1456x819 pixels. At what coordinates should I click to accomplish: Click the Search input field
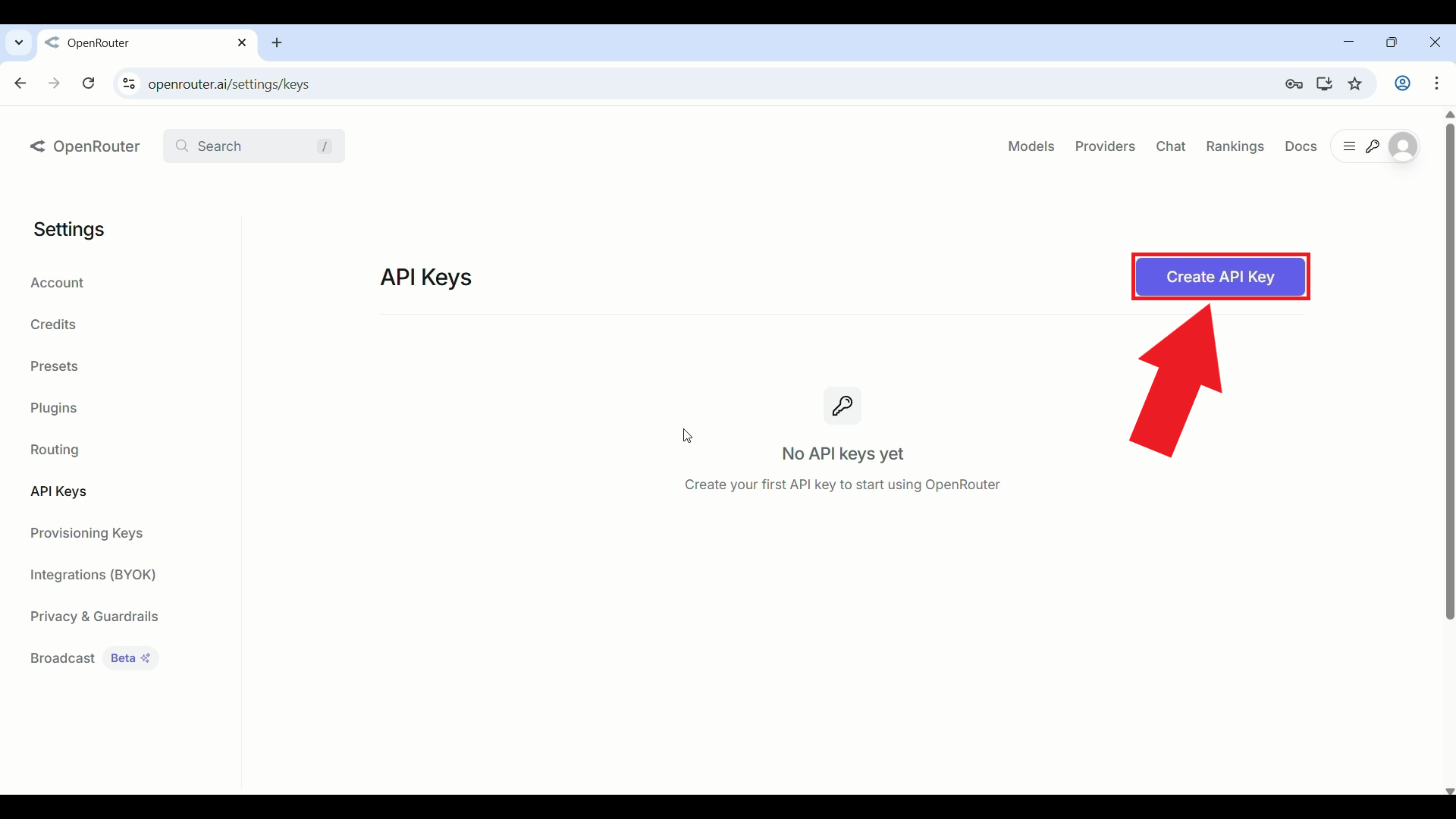(x=253, y=146)
